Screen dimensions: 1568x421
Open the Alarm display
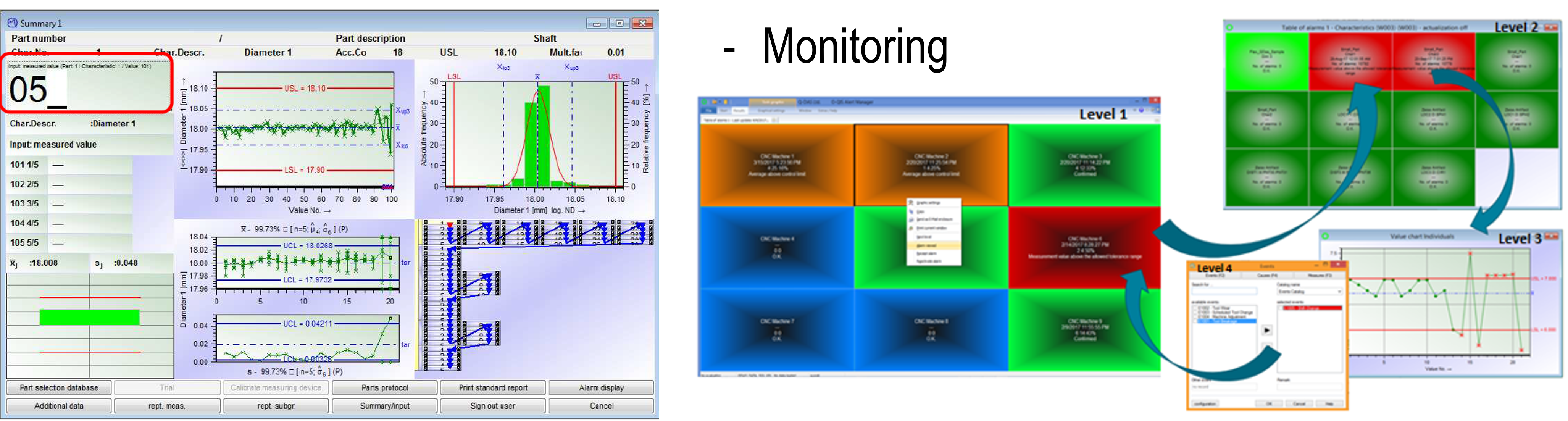click(602, 387)
